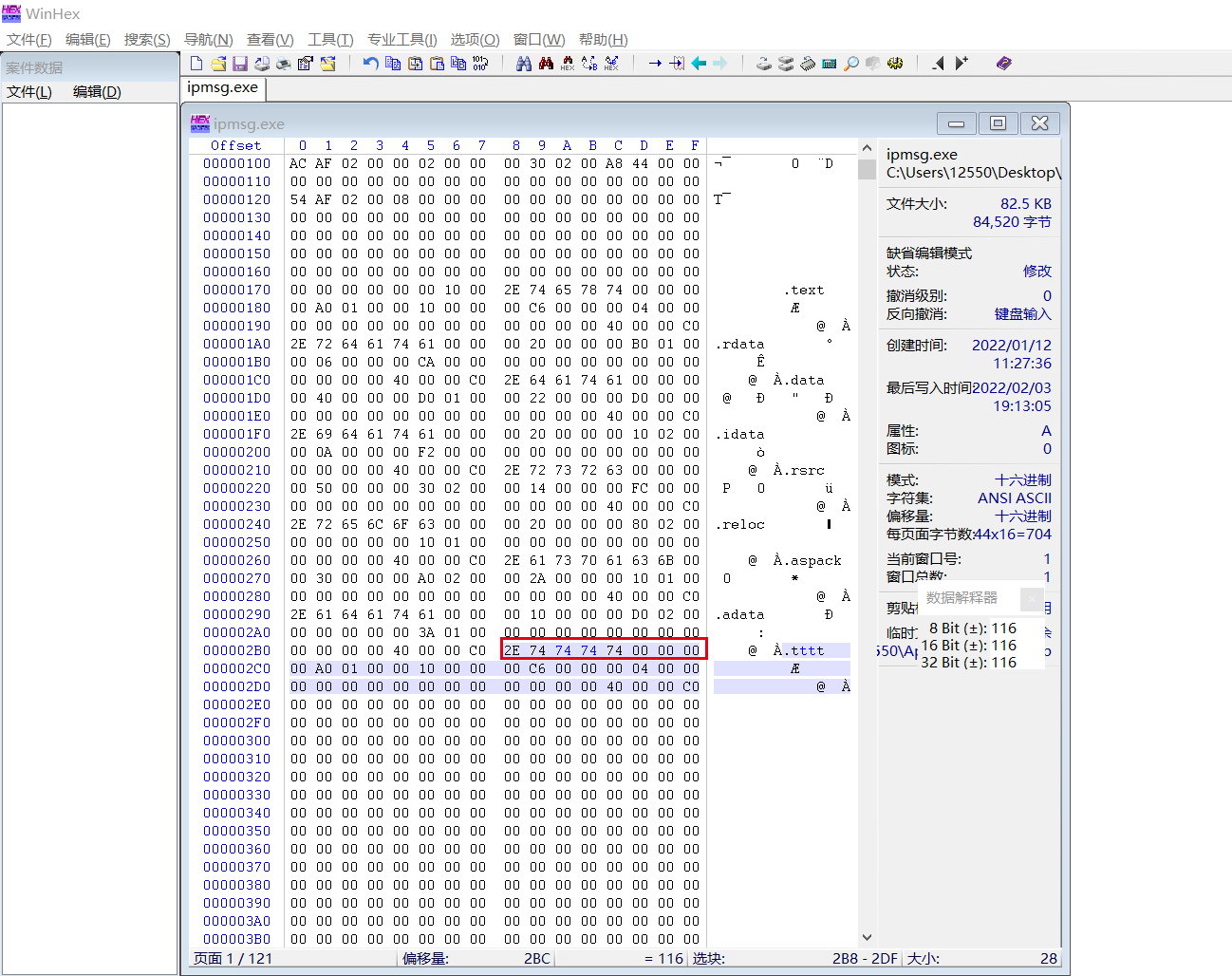Click offset 000002B0 in the offset column
The height and width of the screenshot is (976, 1232).
tap(236, 650)
